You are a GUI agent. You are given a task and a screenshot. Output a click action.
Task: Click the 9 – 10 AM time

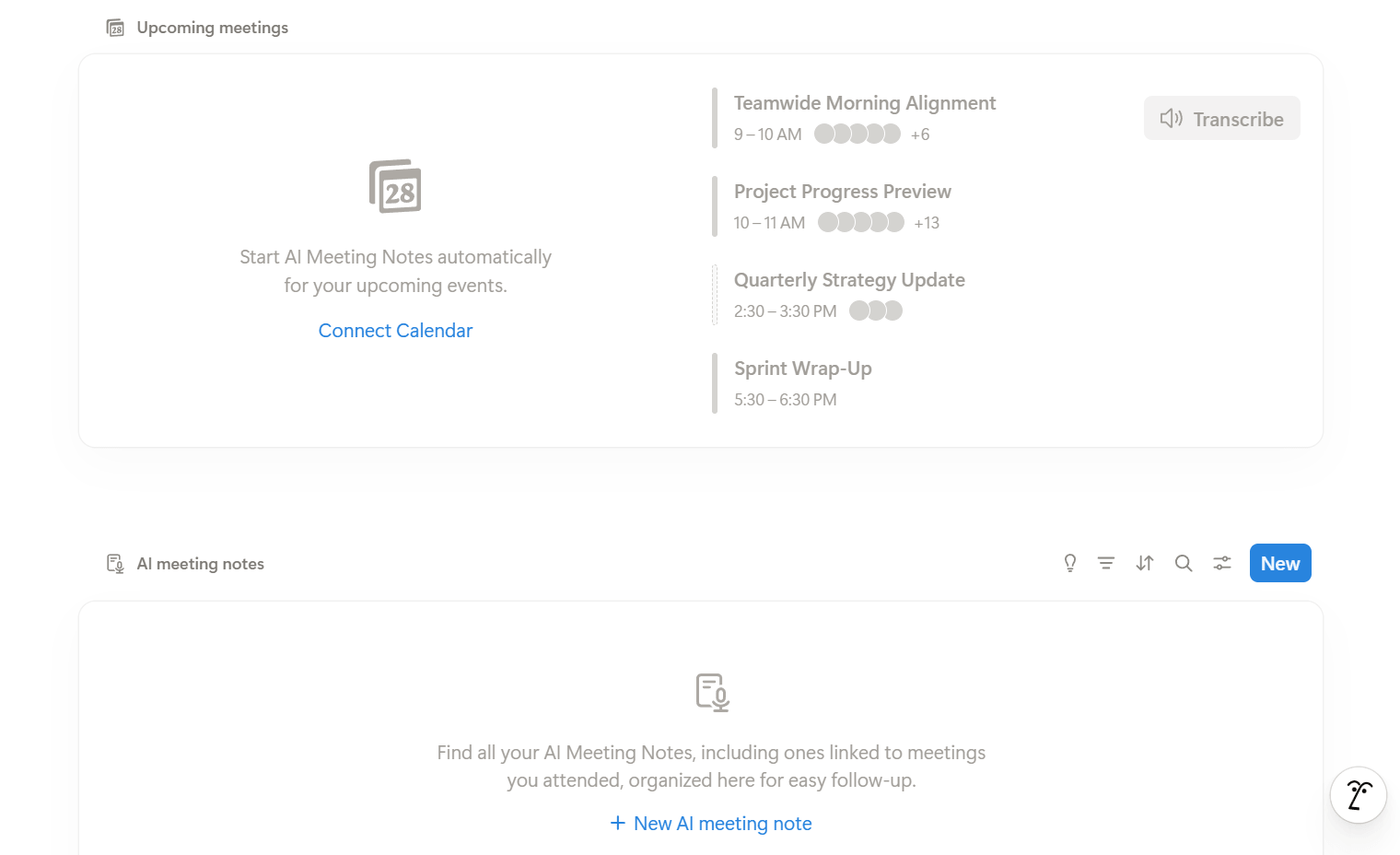(x=767, y=135)
